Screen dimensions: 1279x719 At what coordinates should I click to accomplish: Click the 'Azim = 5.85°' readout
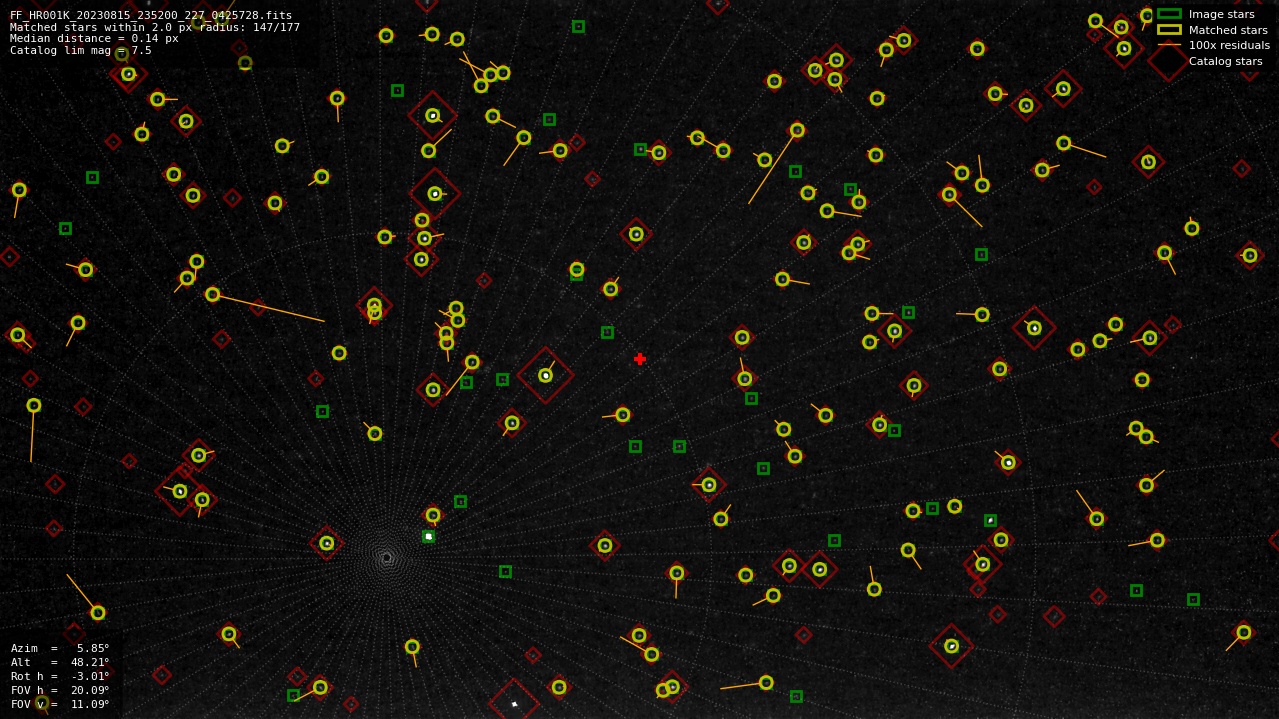tap(60, 648)
